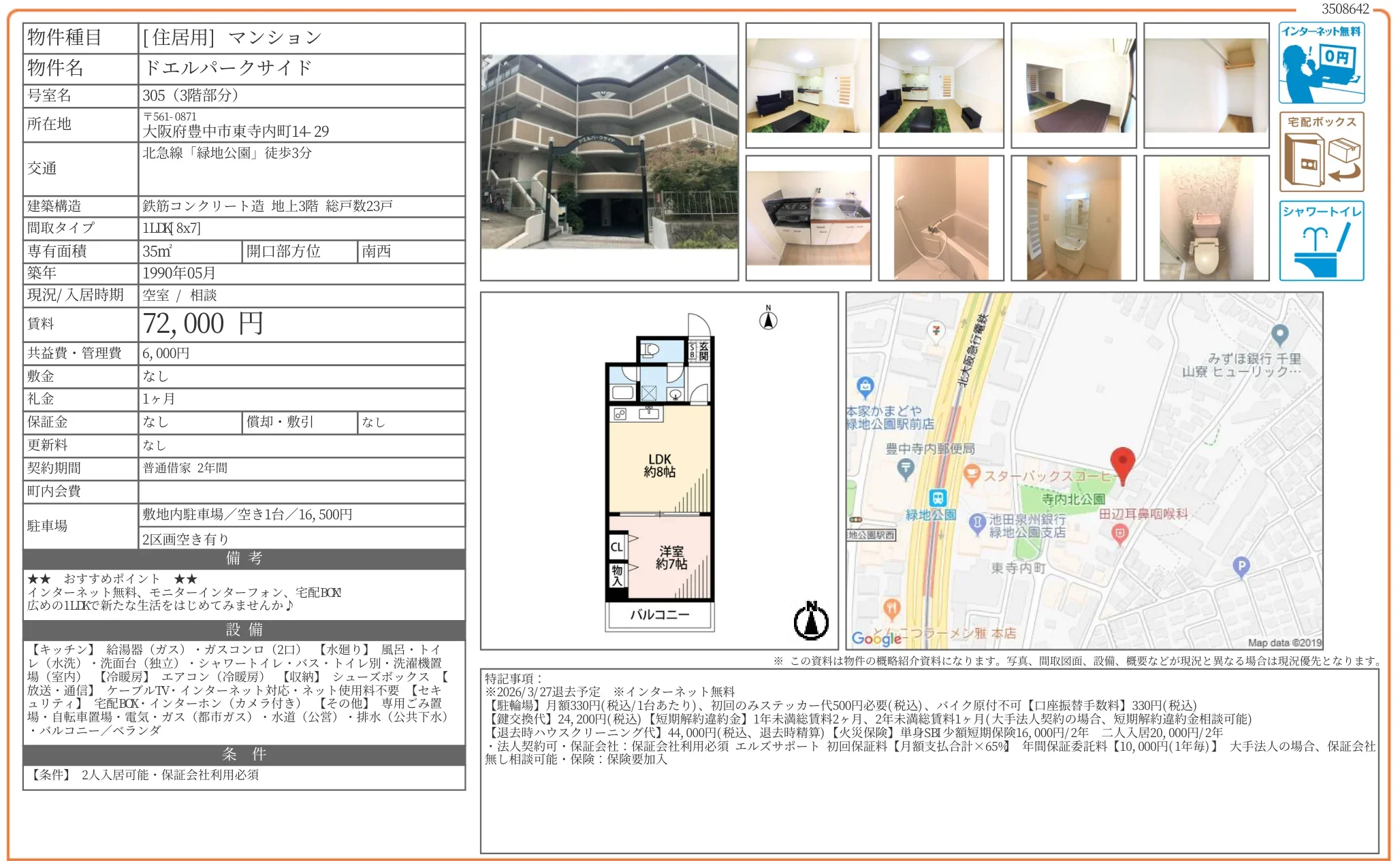
Task: Click the インターネット無料 (free internet) badge icon
Action: point(1321,63)
